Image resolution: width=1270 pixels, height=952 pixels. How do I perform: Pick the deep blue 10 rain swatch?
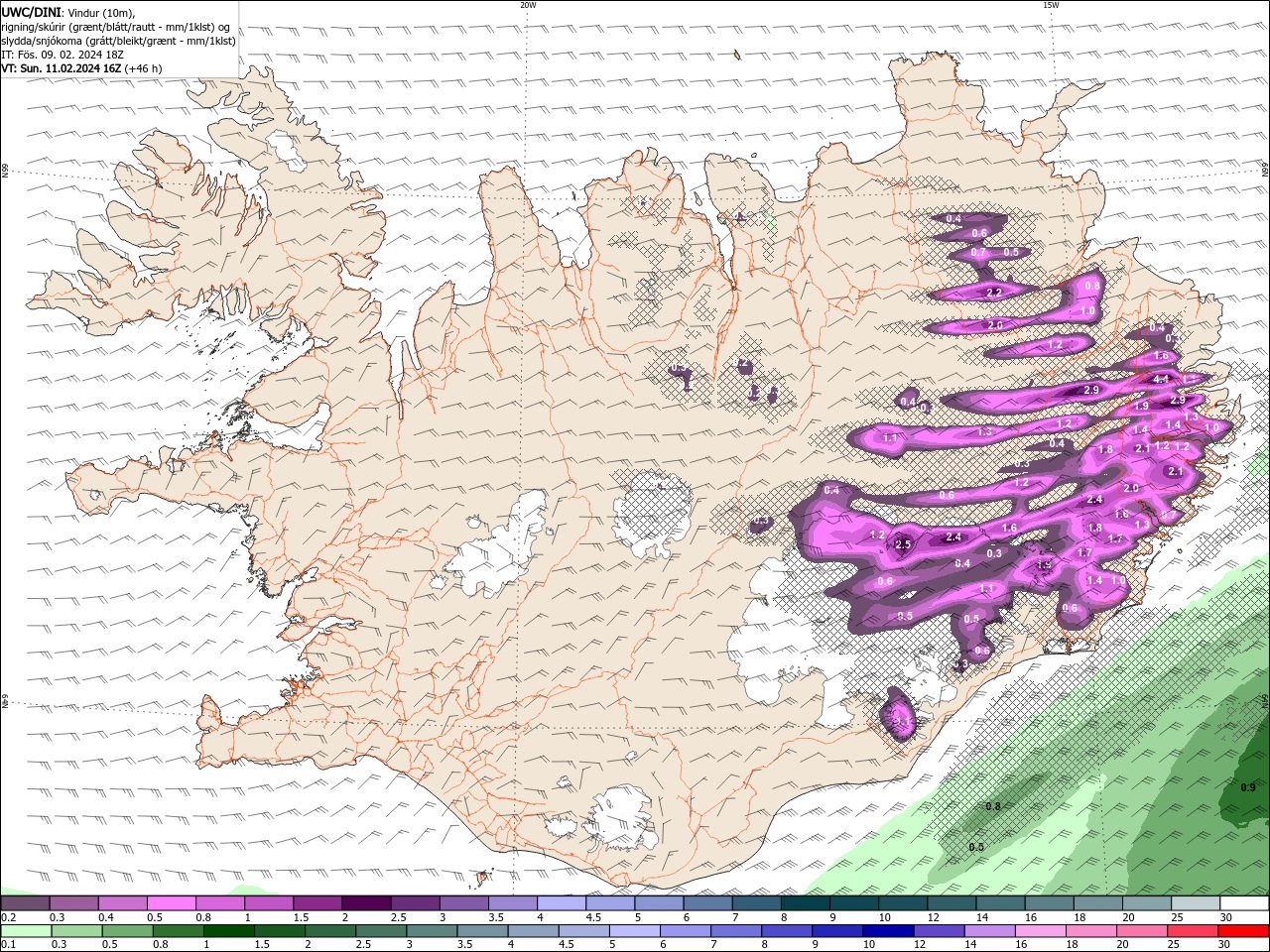coord(887,931)
